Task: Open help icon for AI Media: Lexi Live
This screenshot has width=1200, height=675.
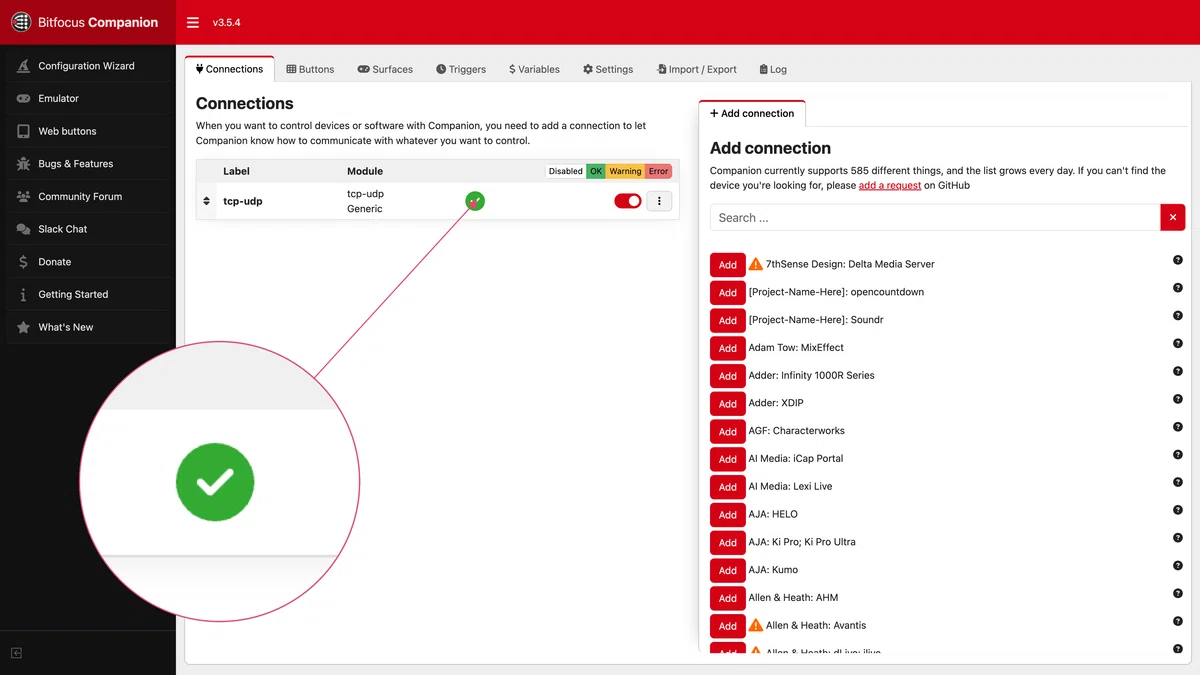Action: (x=1178, y=482)
